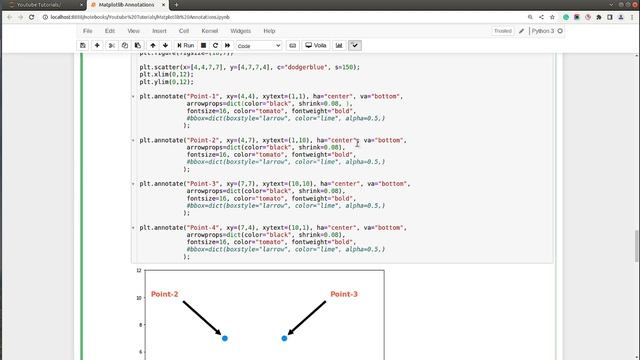Click the Trusted notebook indicator
Viewport: 640px width, 360px height.
tap(503, 31)
